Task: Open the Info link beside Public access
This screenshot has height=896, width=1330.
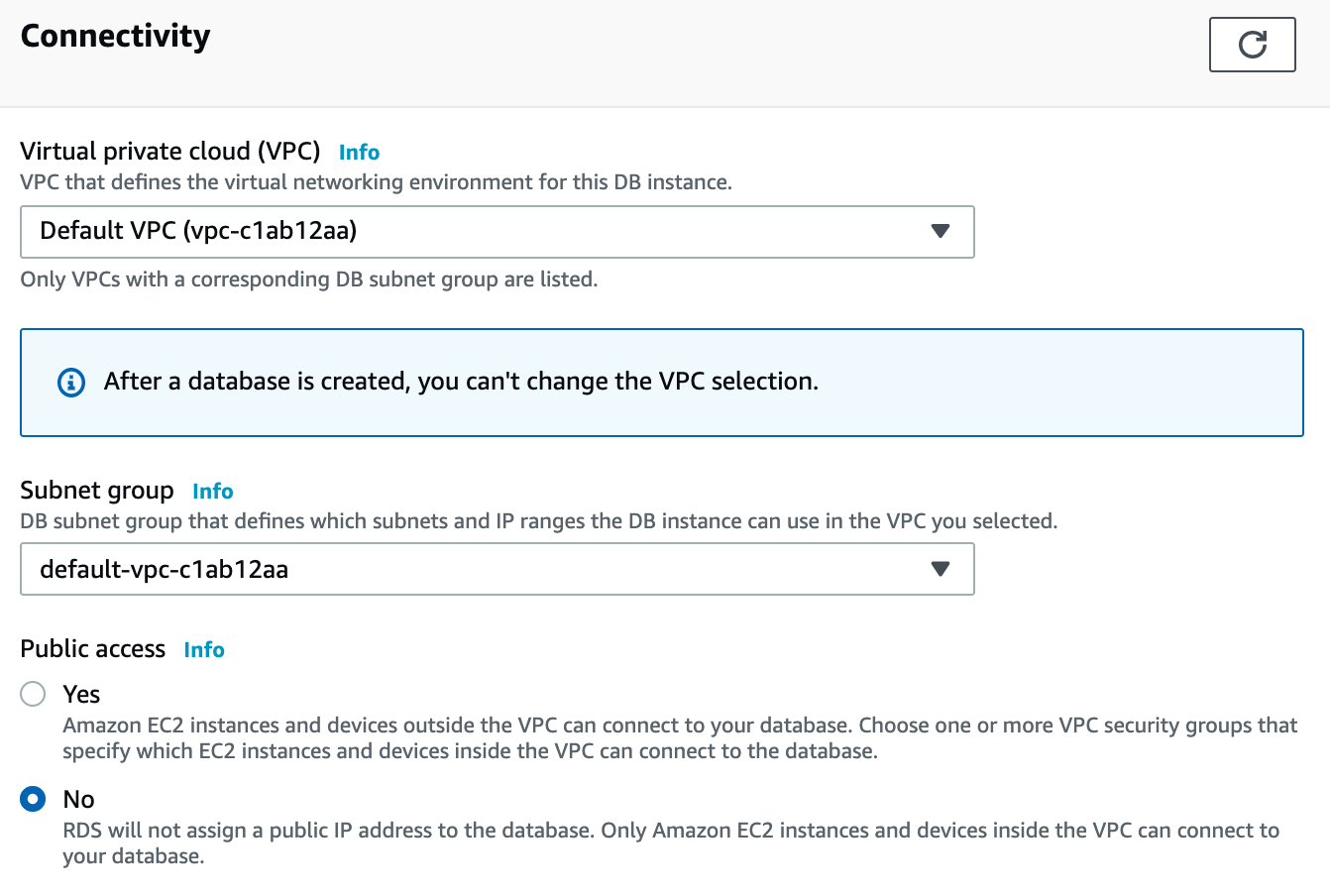Action: 204,649
